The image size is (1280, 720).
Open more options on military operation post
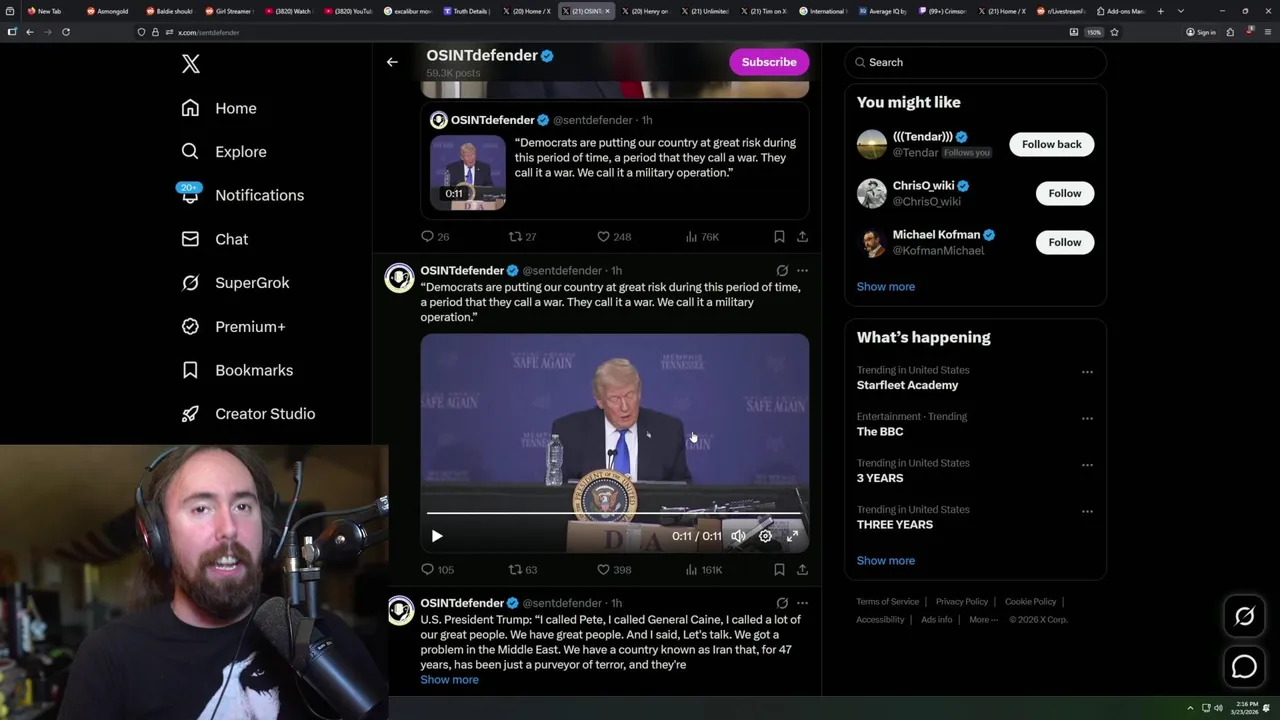(802, 270)
